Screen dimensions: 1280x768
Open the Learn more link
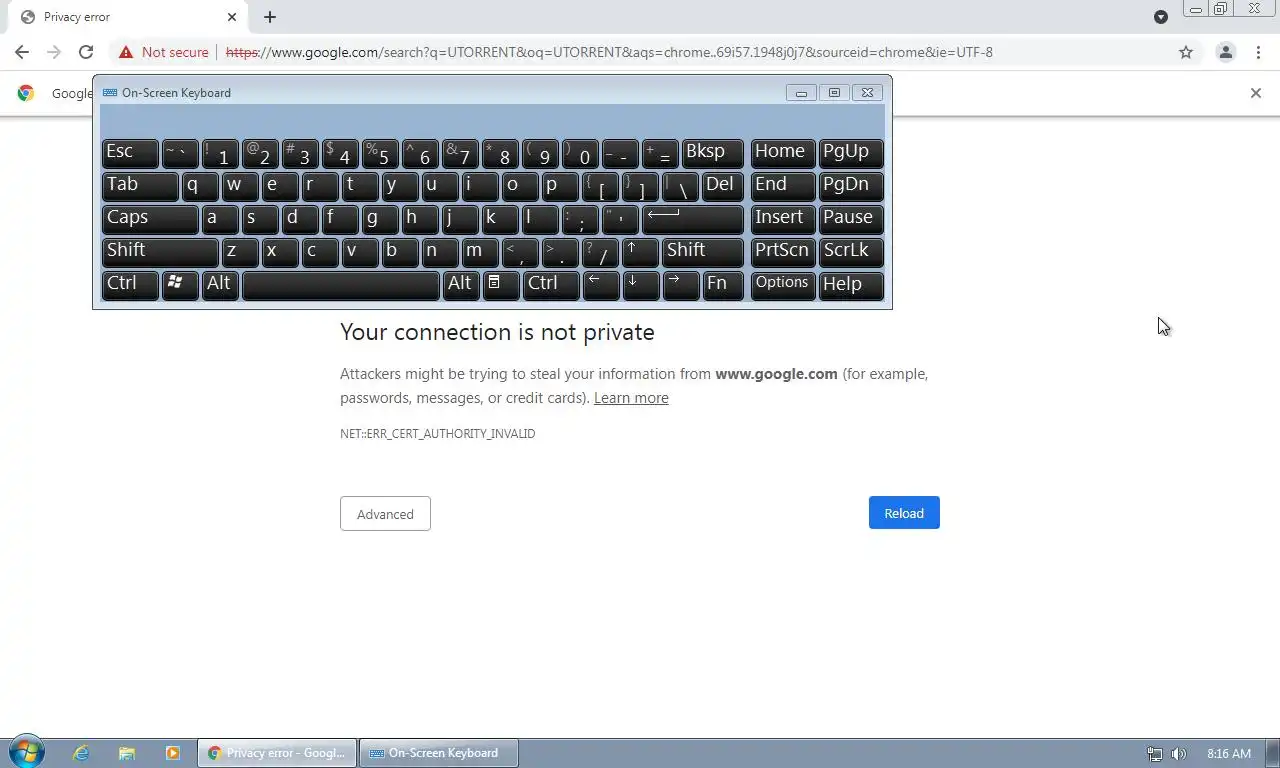click(x=631, y=398)
